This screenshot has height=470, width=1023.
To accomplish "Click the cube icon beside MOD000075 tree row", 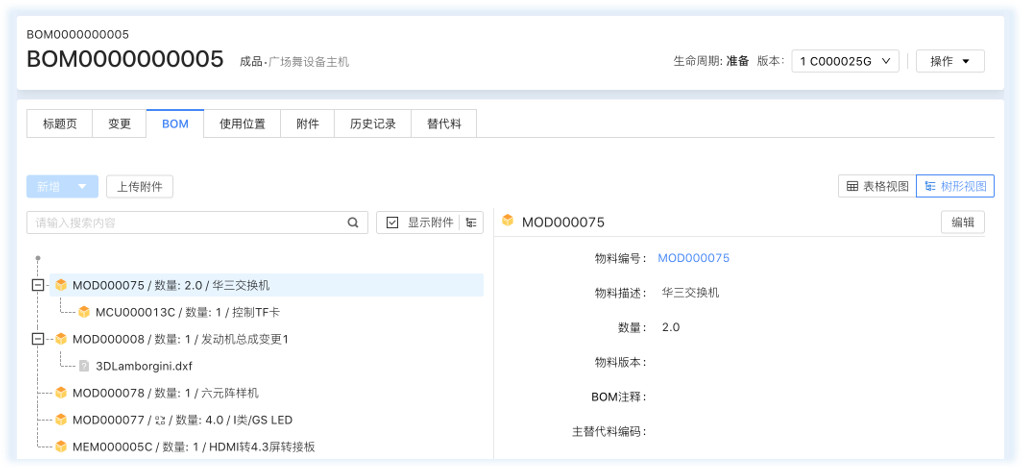I will [x=61, y=285].
